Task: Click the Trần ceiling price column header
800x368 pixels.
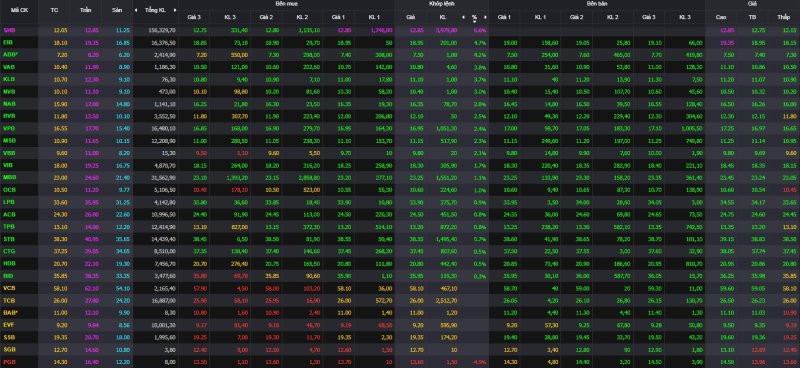Action: (86, 11)
